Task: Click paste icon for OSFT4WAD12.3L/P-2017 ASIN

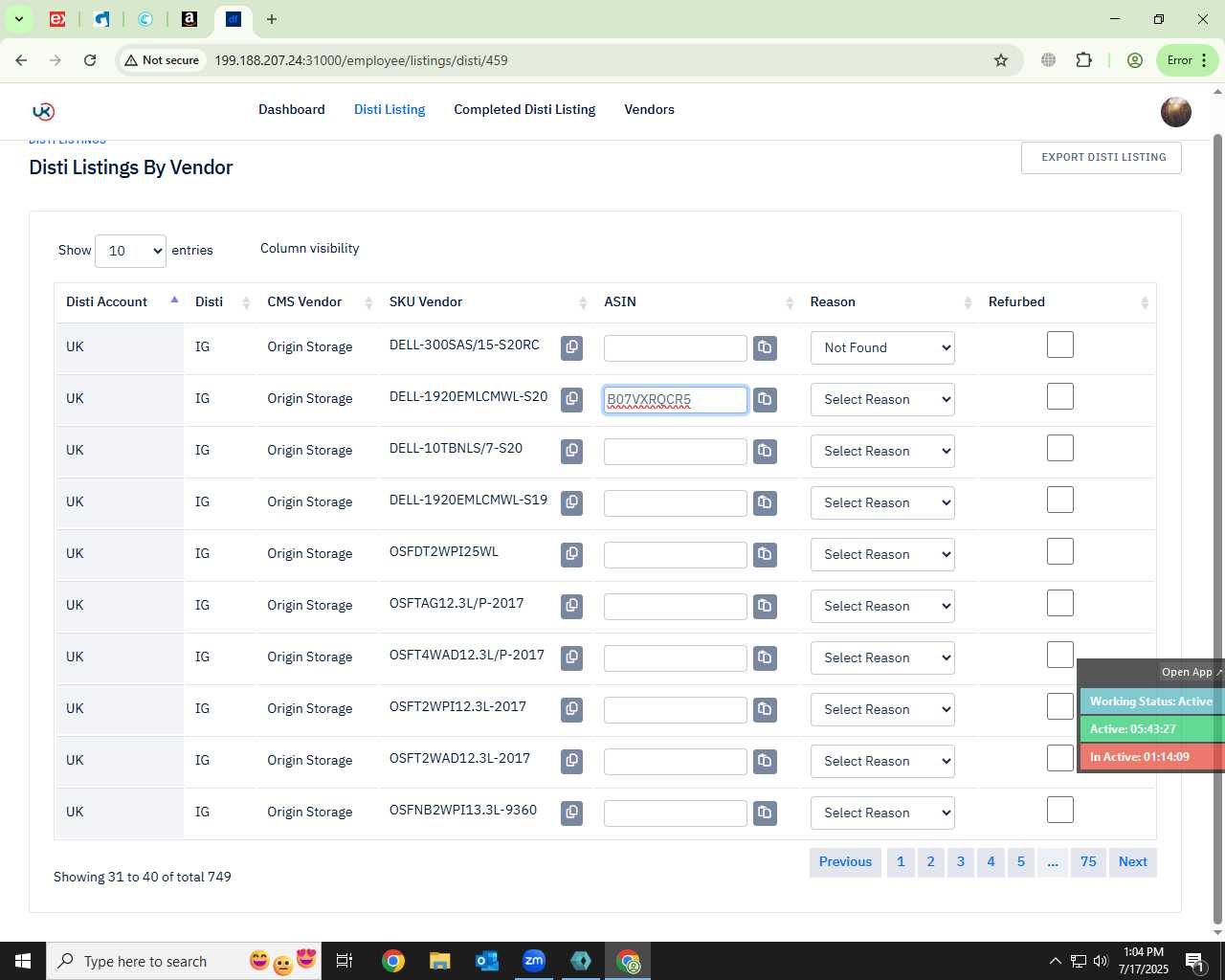Action: 765,657
